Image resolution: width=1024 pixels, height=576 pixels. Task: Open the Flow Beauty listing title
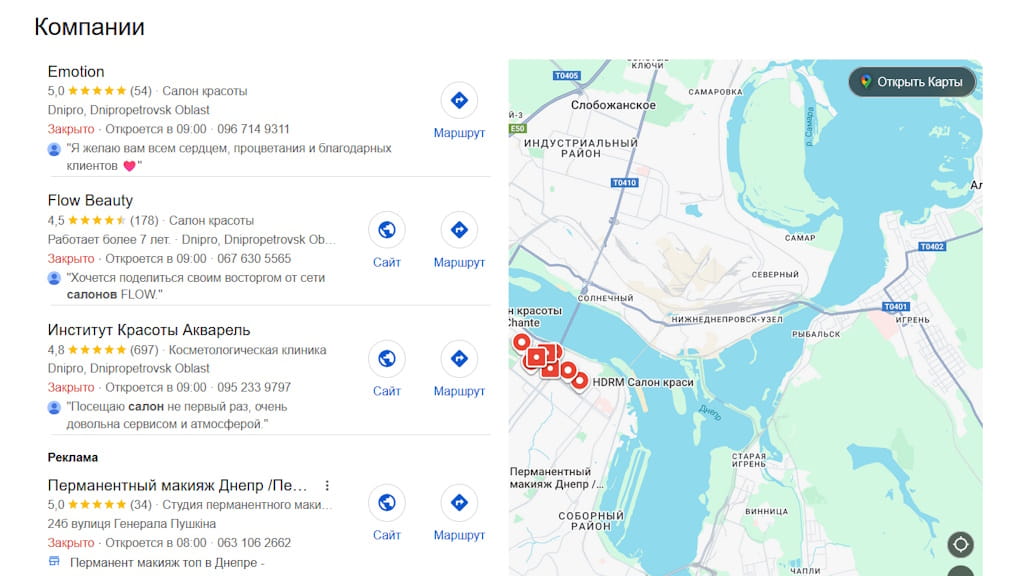point(90,200)
